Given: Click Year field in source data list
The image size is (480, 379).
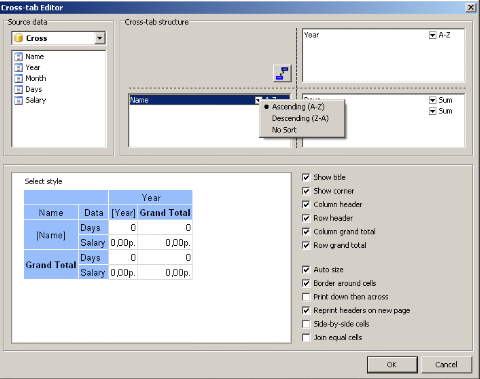Looking at the screenshot, I should click(x=33, y=68).
